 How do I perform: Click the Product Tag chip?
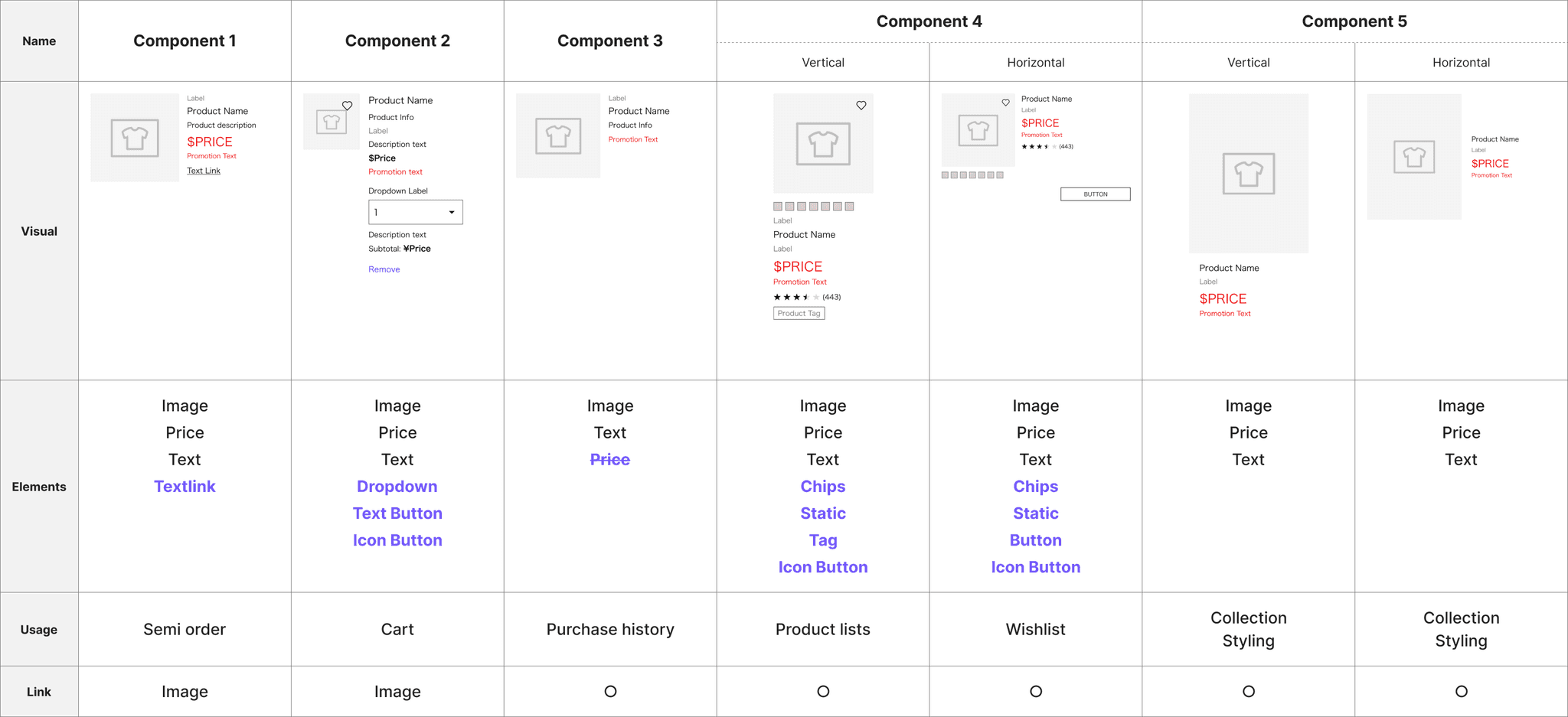click(799, 313)
